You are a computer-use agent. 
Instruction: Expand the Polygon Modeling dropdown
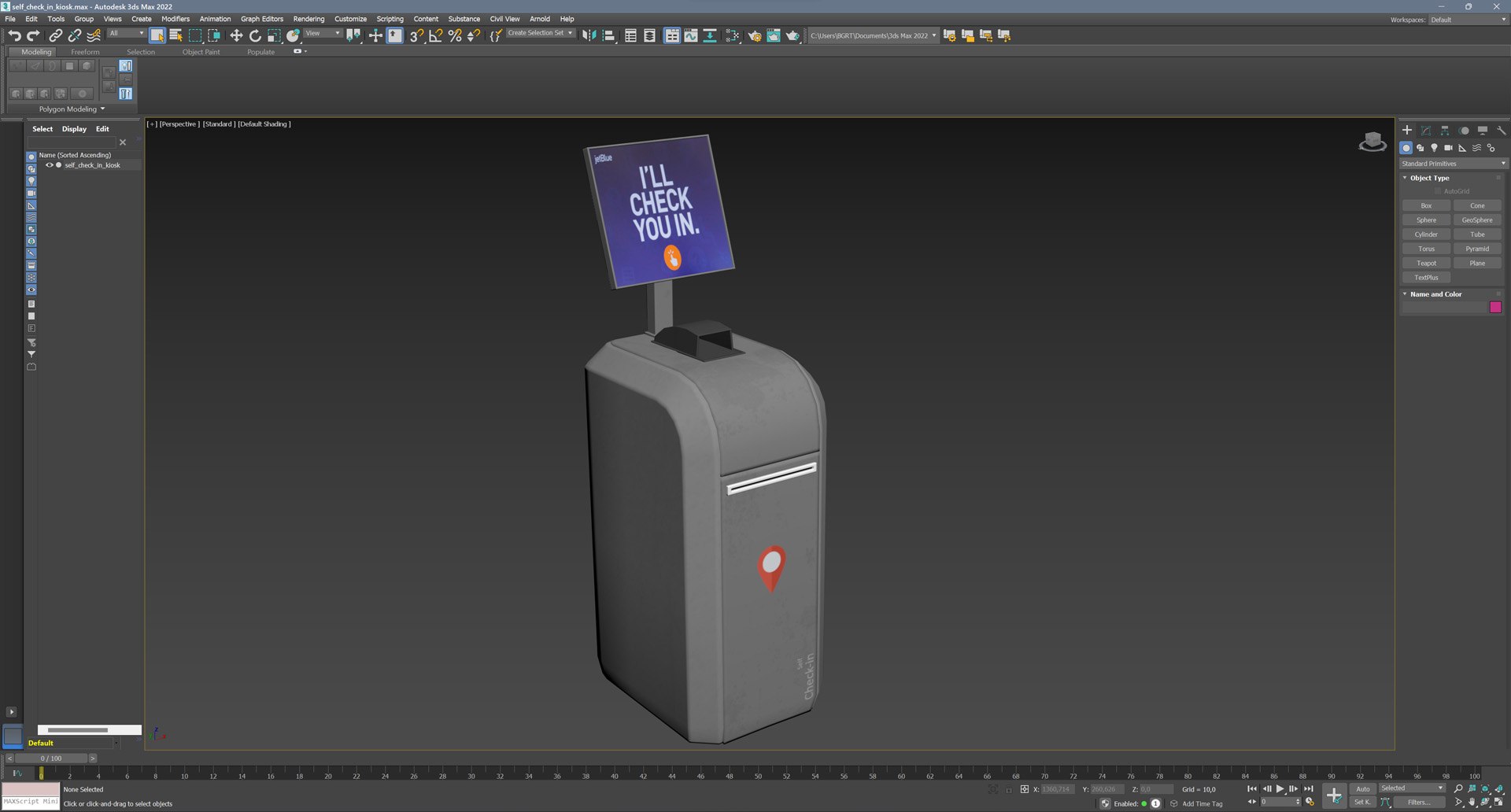[72, 109]
